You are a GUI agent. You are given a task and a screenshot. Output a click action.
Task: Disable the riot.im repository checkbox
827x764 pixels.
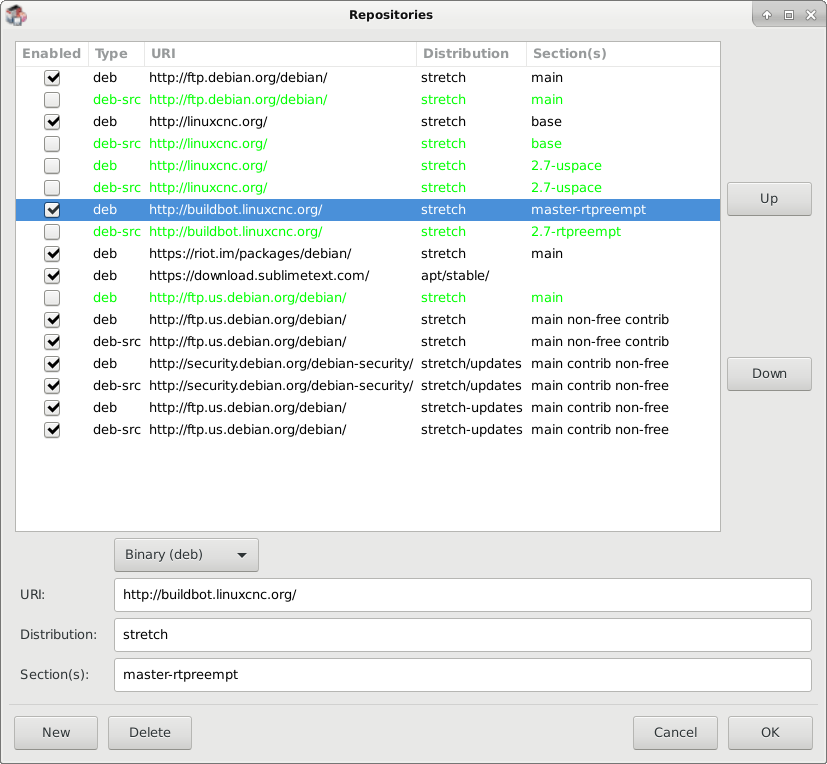click(52, 254)
